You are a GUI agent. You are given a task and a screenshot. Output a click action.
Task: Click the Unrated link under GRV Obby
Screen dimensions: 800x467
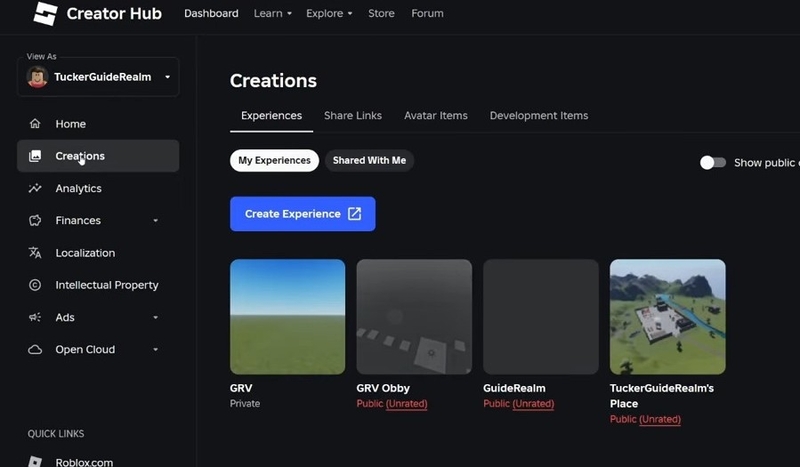[x=407, y=404]
